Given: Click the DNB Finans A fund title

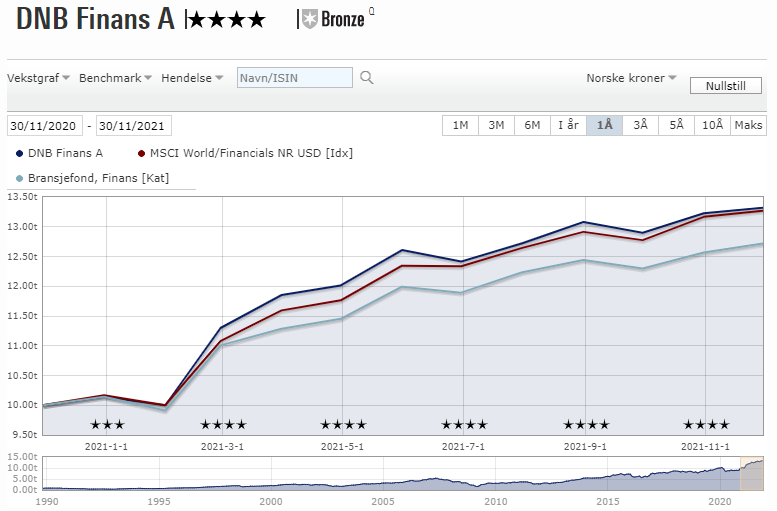Looking at the screenshot, I should 96,19.
